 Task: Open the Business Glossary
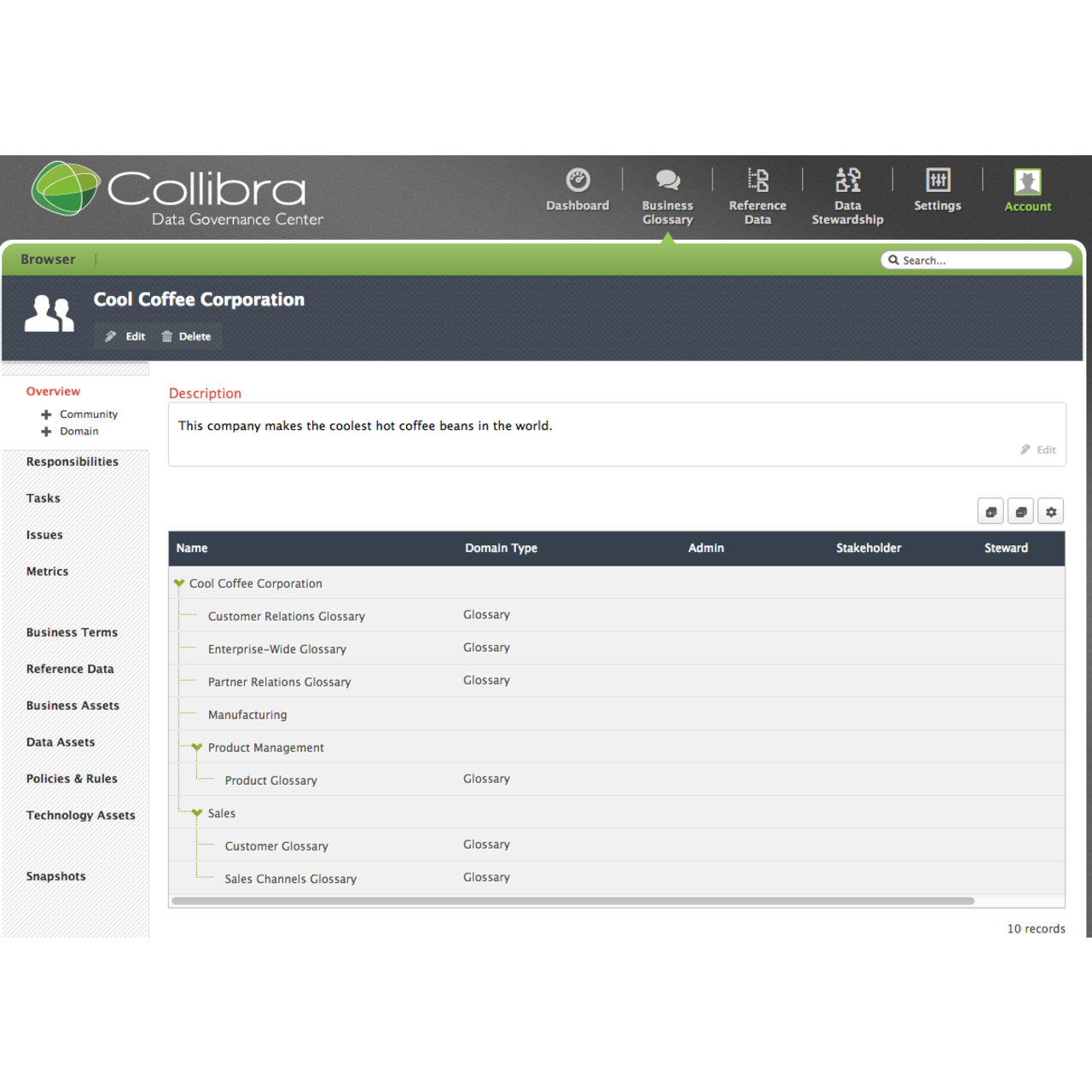(x=667, y=196)
